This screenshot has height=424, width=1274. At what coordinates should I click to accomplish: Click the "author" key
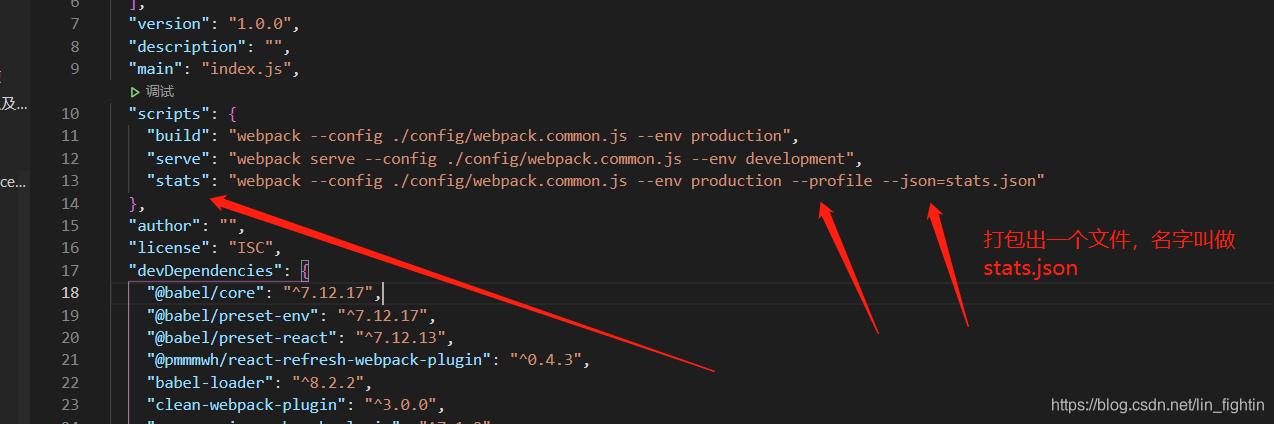coord(164,227)
